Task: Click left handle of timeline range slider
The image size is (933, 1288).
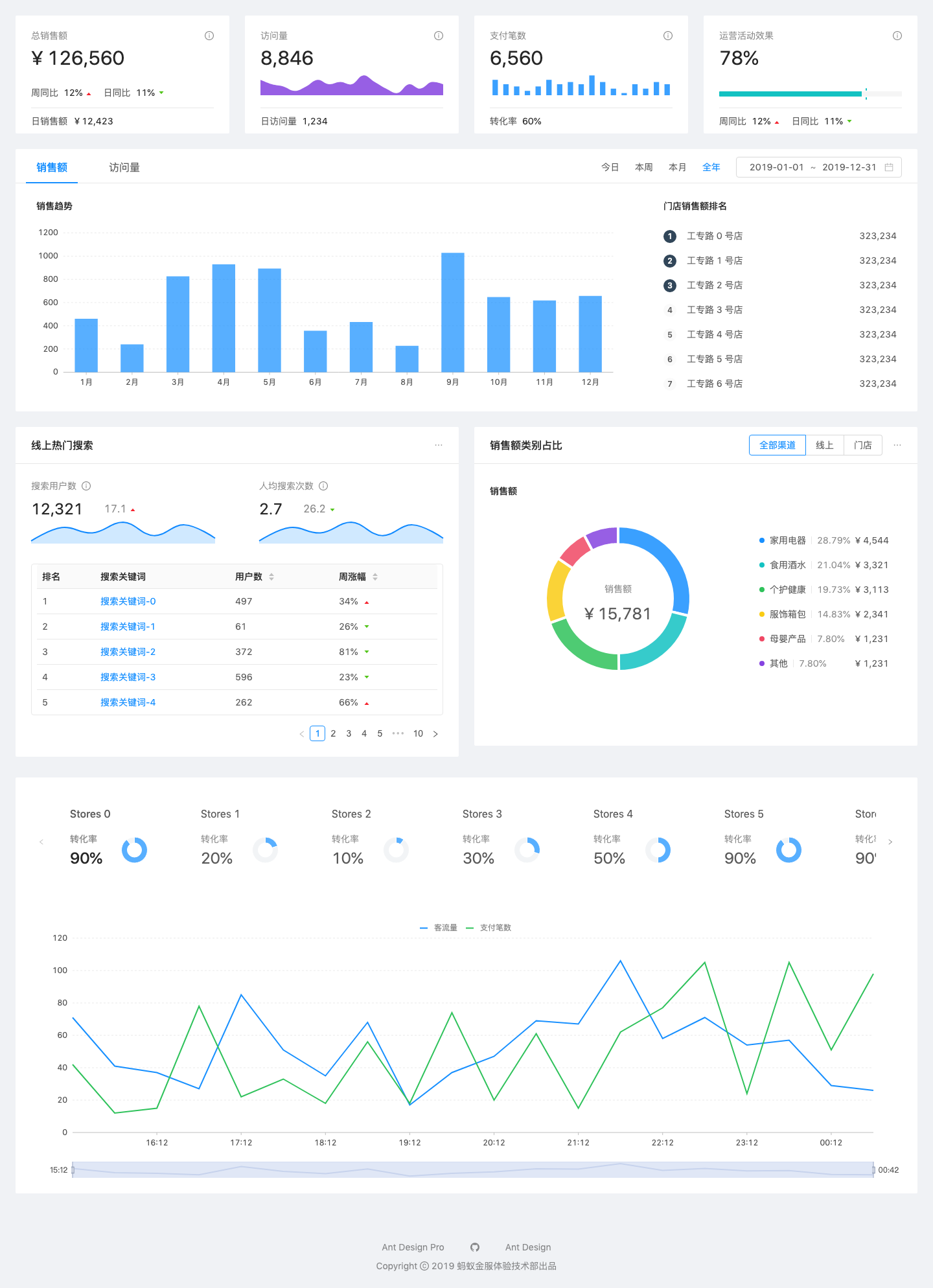Action: click(73, 1169)
